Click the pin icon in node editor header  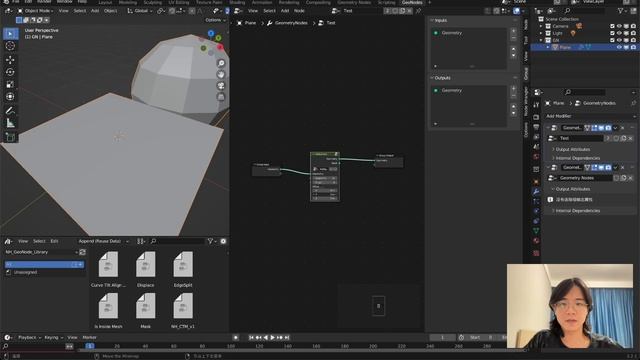(x=418, y=11)
